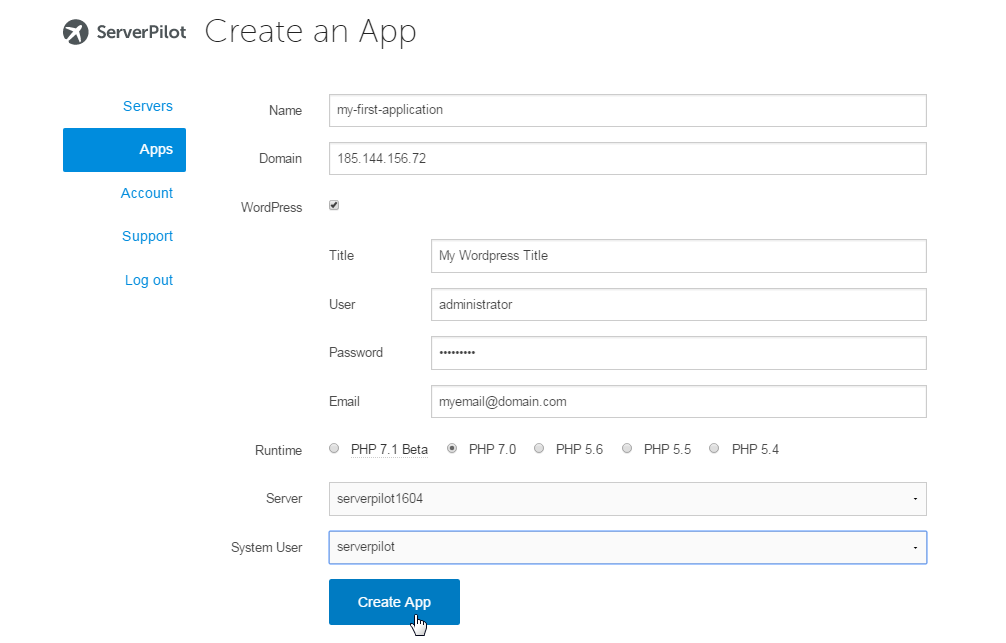Focus the Password field
The image size is (1006, 643).
(x=679, y=353)
